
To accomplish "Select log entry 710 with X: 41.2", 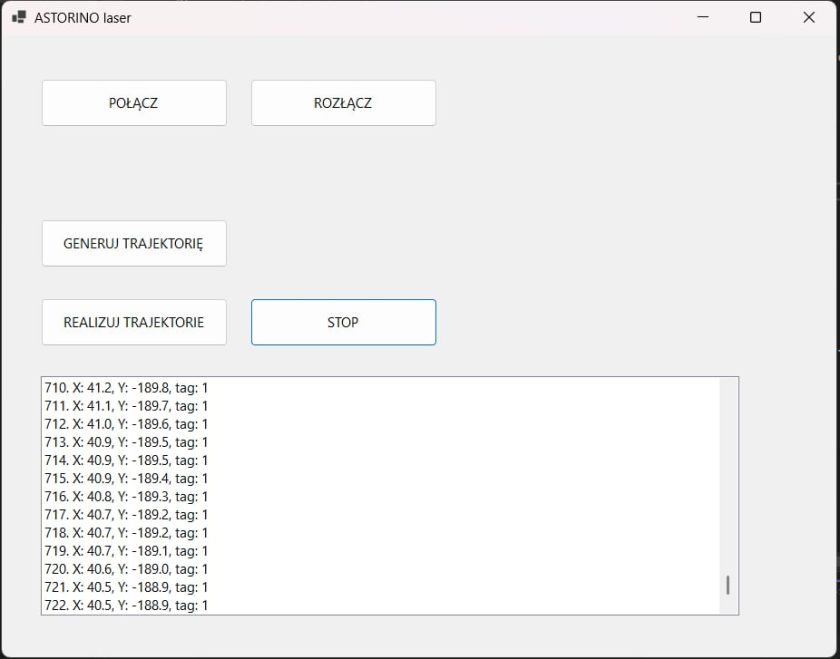I will [127, 387].
